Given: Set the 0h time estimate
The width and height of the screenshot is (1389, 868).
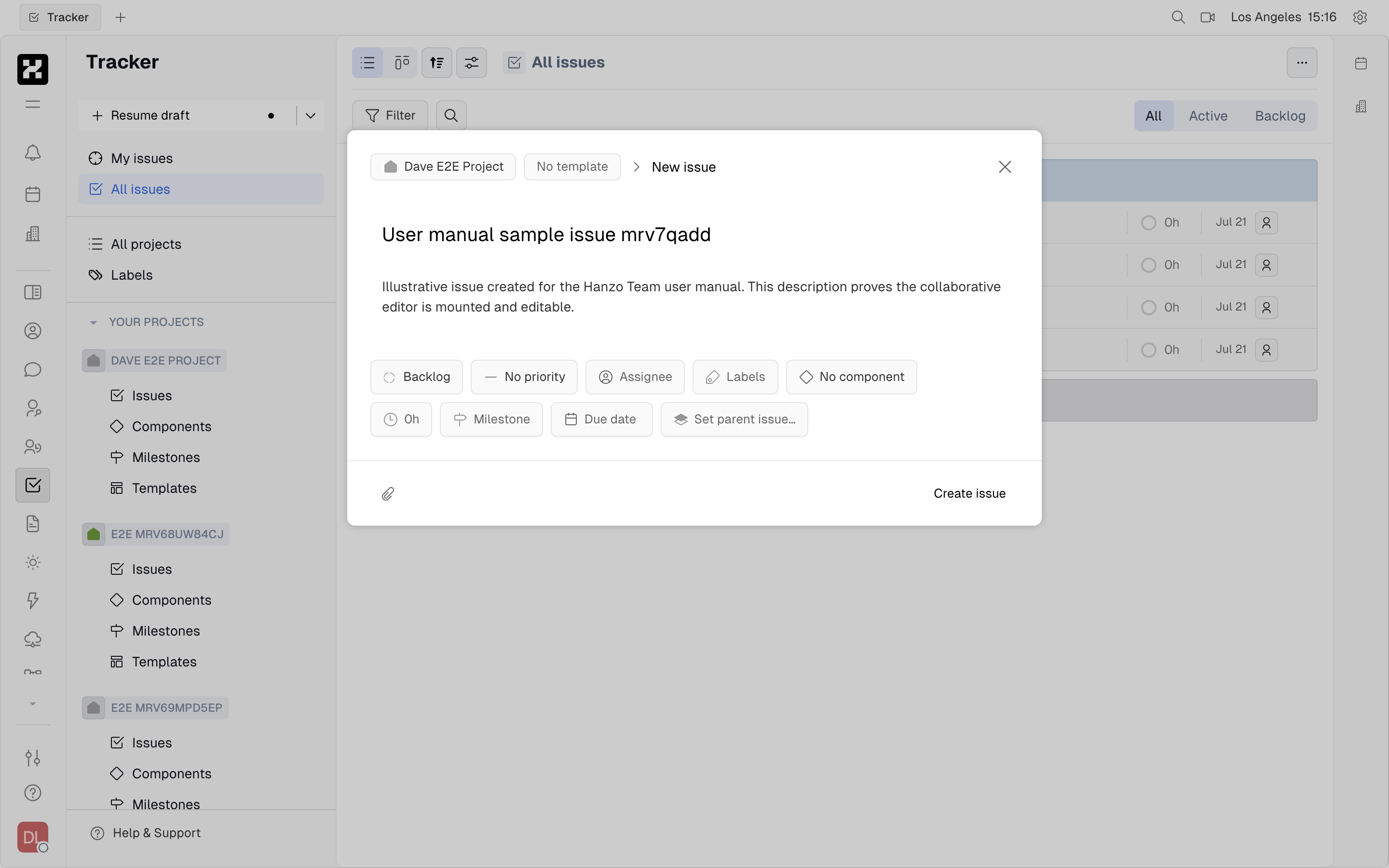Looking at the screenshot, I should tap(401, 420).
